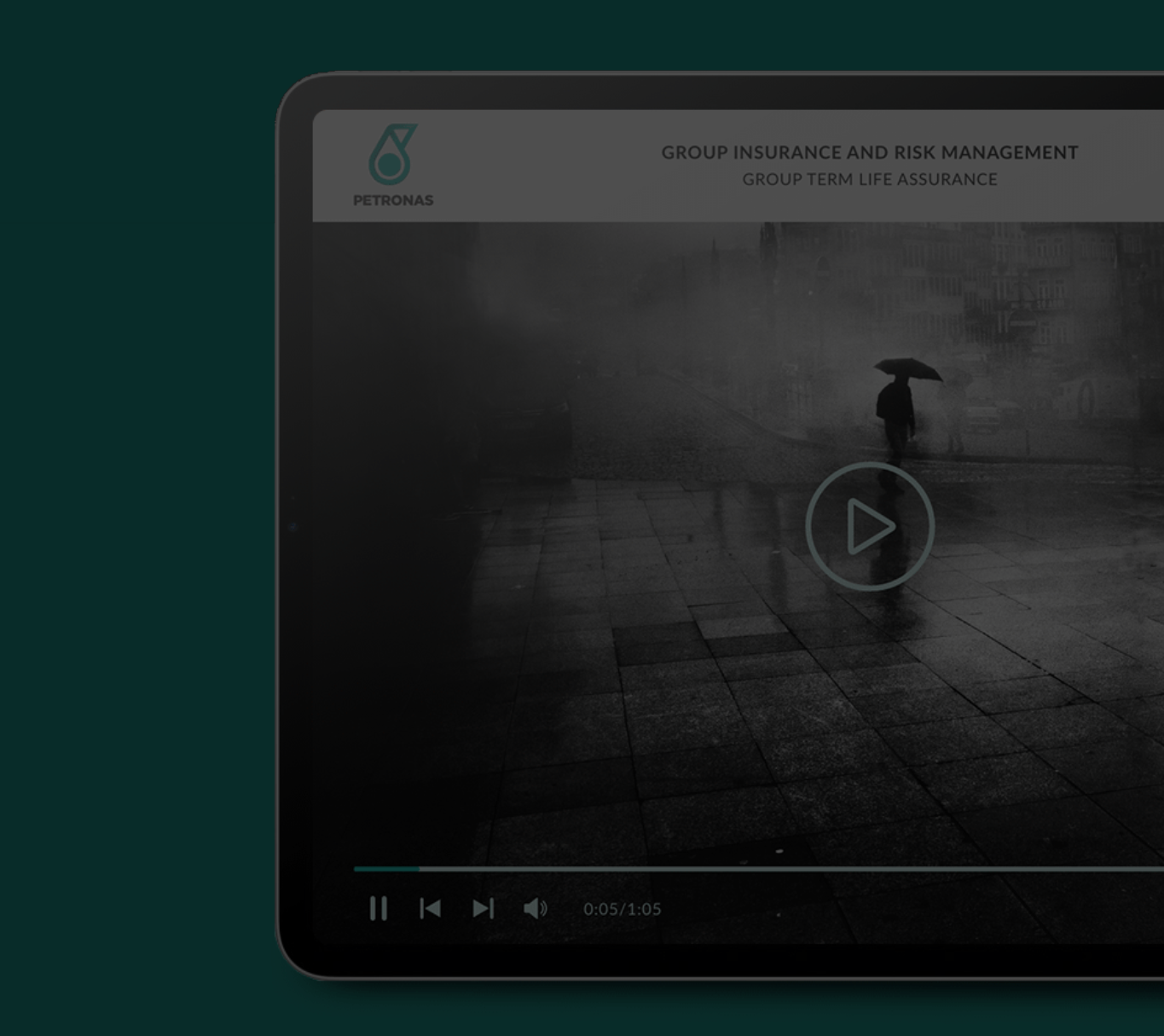Click the Petronas droplet logo
1164x1036 pixels.
coord(392,154)
